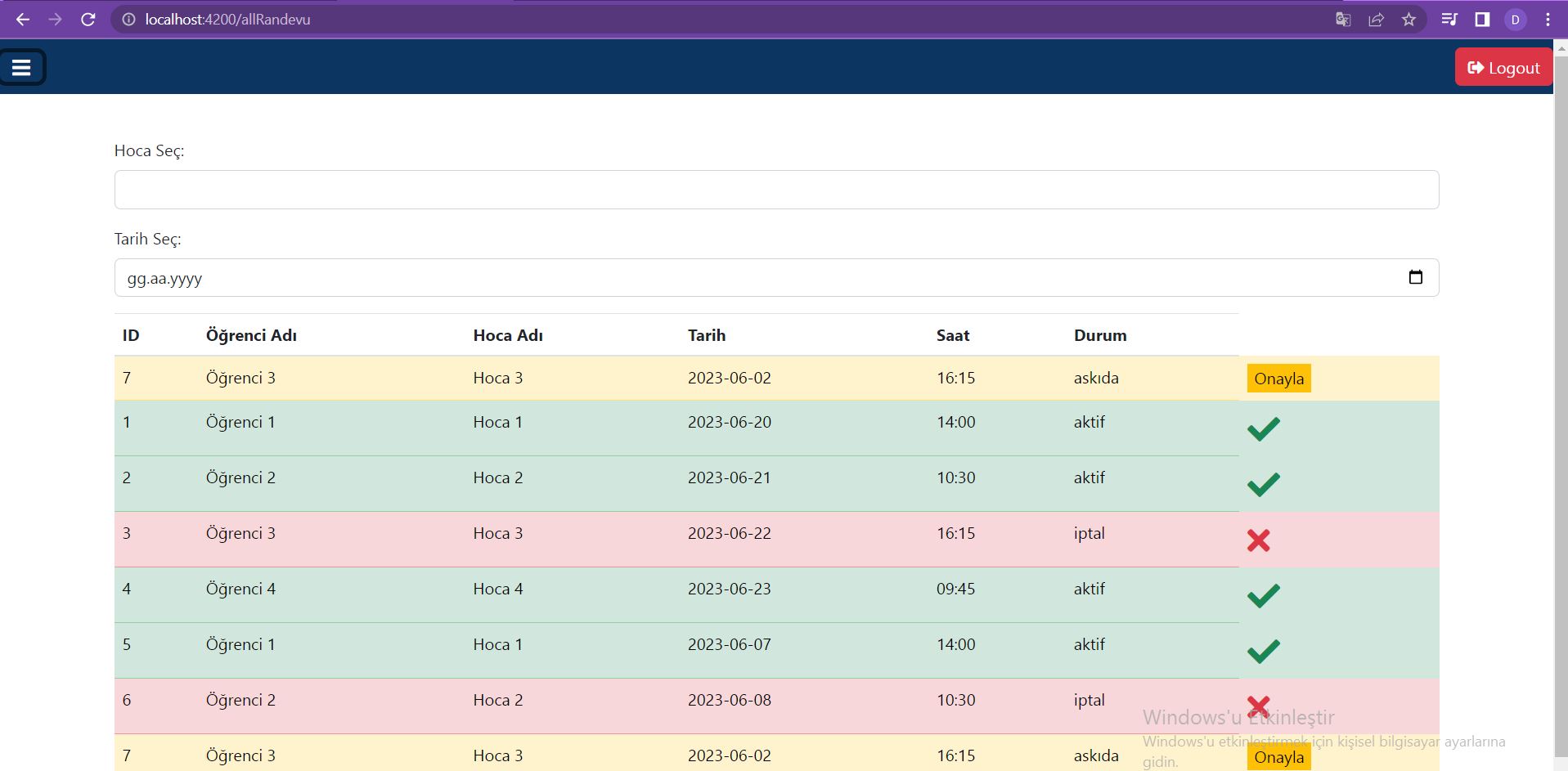Click Öğrenci 4 in the table
This screenshot has height=771, width=1568.
[240, 589]
